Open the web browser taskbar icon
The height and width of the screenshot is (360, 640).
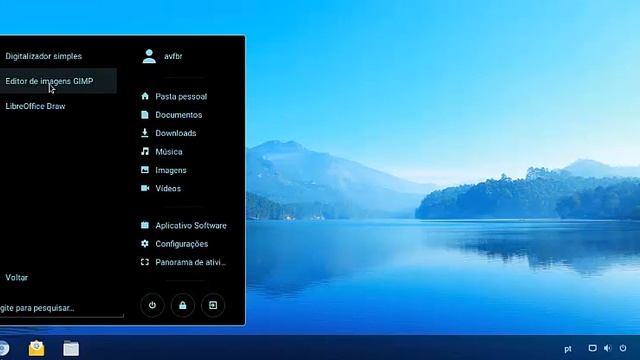[4, 349]
